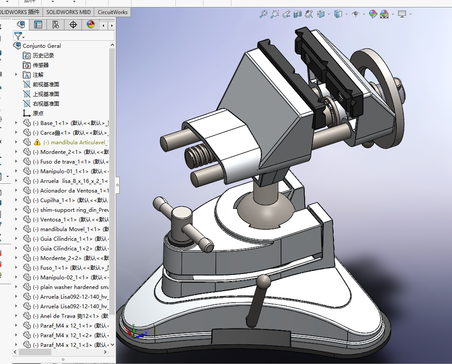This screenshot has width=452, height=364.
Task: Select plain washer hardened part
Action: click(x=70, y=287)
